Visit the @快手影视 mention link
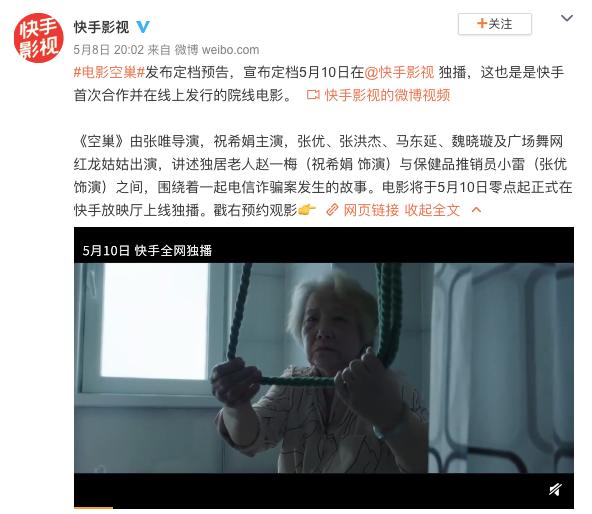 tap(399, 72)
